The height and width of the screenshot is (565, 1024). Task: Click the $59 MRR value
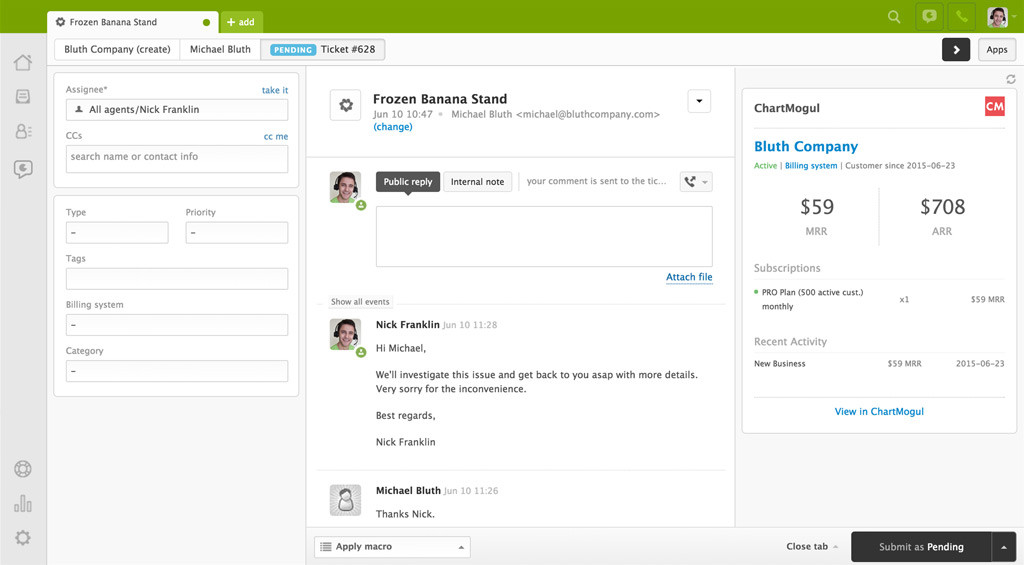click(816, 207)
